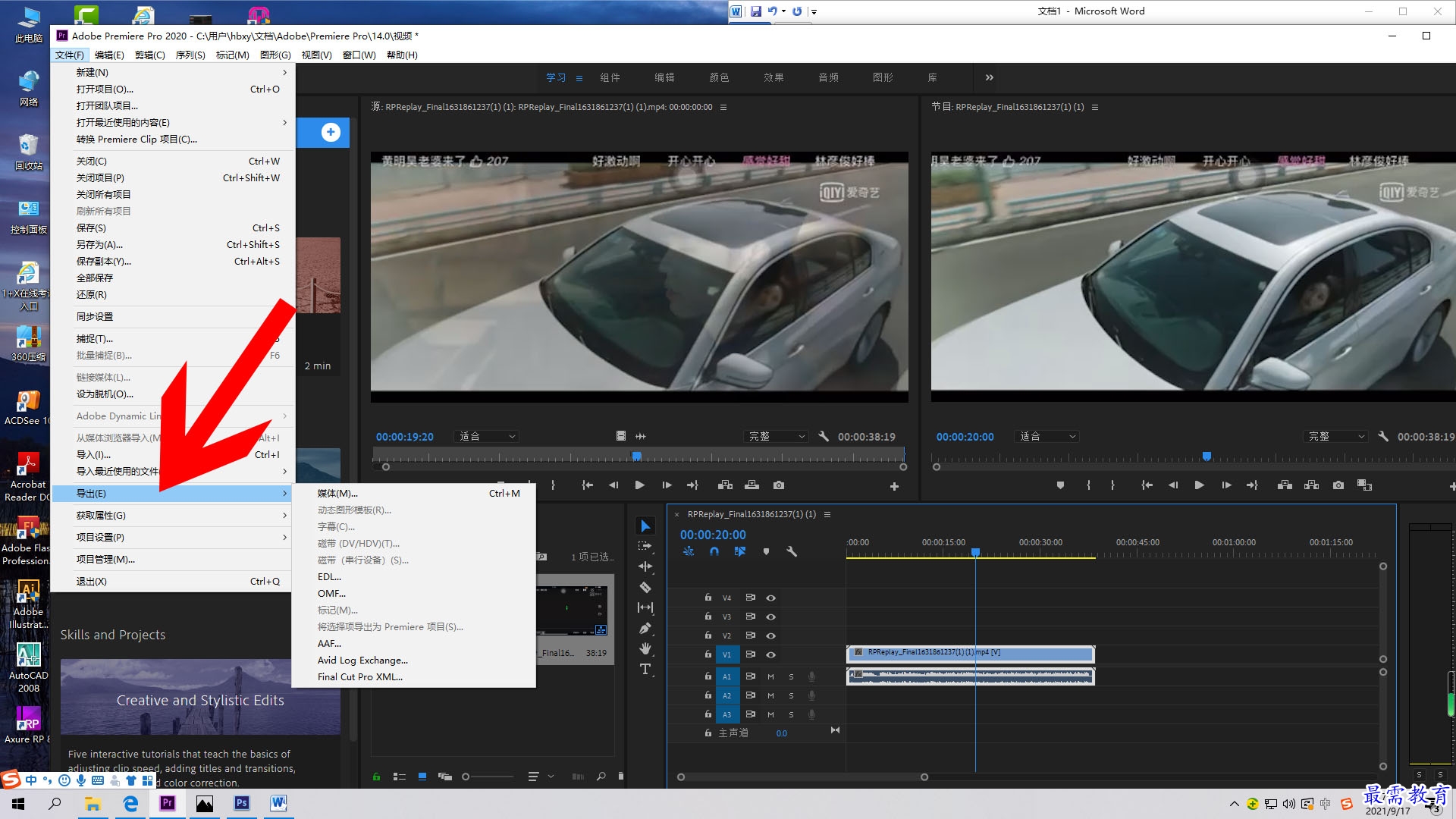Click Overwrite button in source monitor
The height and width of the screenshot is (819, 1456).
(752, 485)
